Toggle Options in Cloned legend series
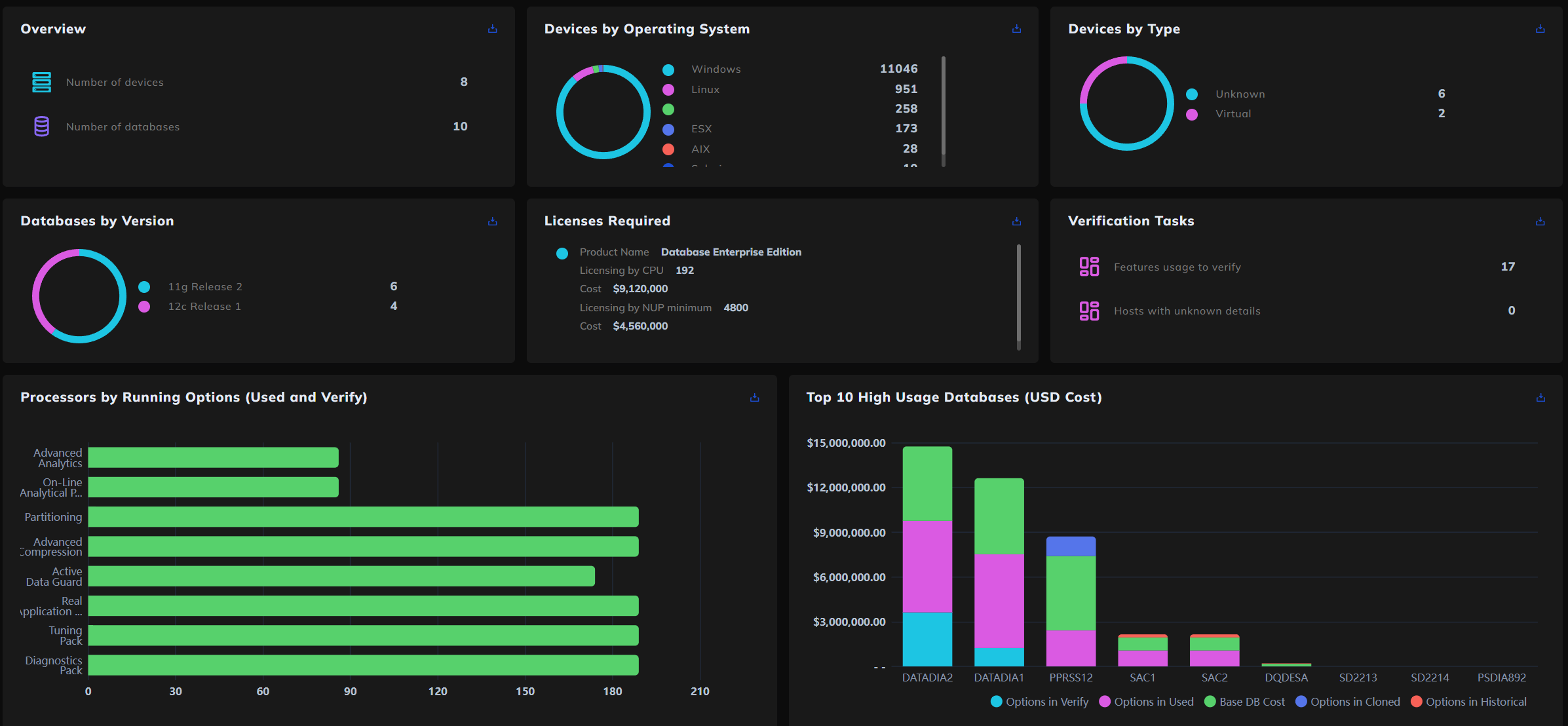The image size is (1568, 726). pyautogui.click(x=1347, y=702)
